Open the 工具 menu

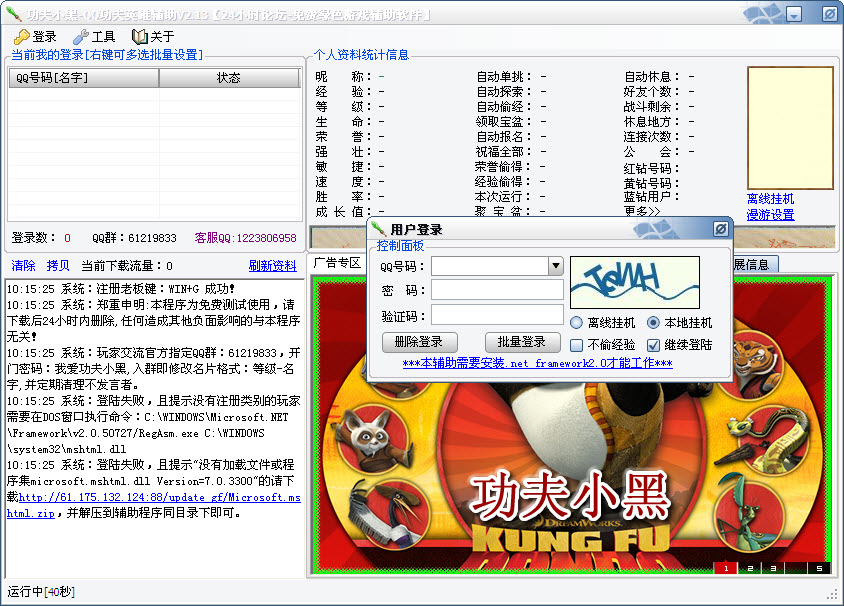tap(94, 37)
